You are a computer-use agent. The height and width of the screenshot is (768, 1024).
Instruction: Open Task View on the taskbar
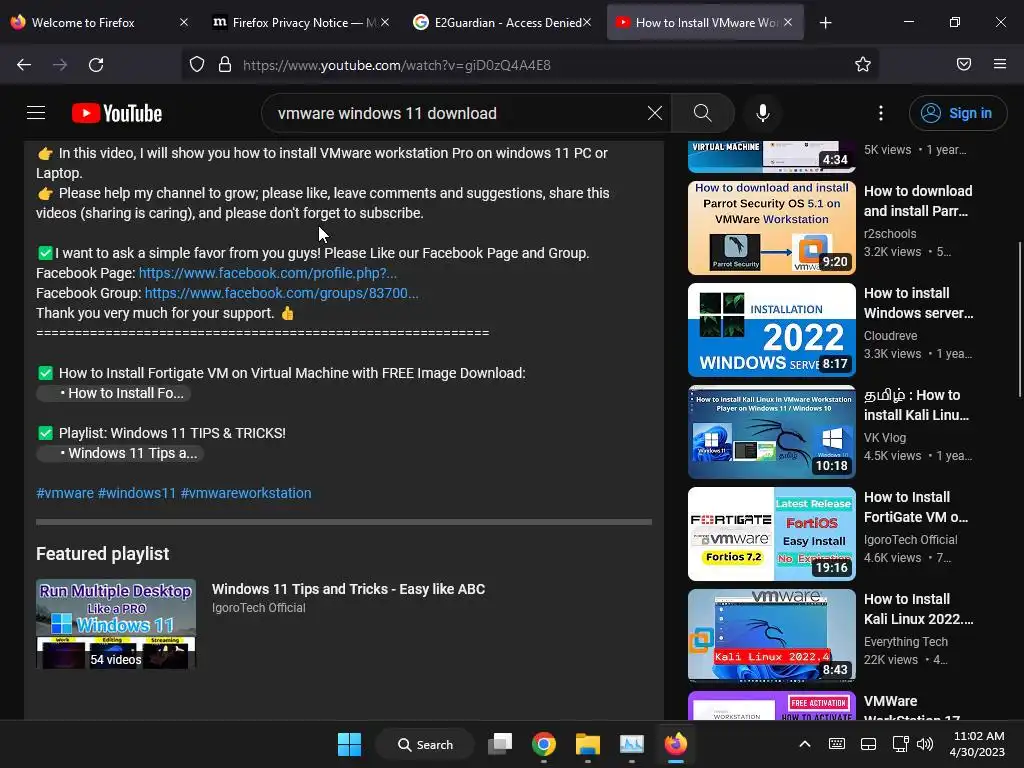pyautogui.click(x=500, y=744)
